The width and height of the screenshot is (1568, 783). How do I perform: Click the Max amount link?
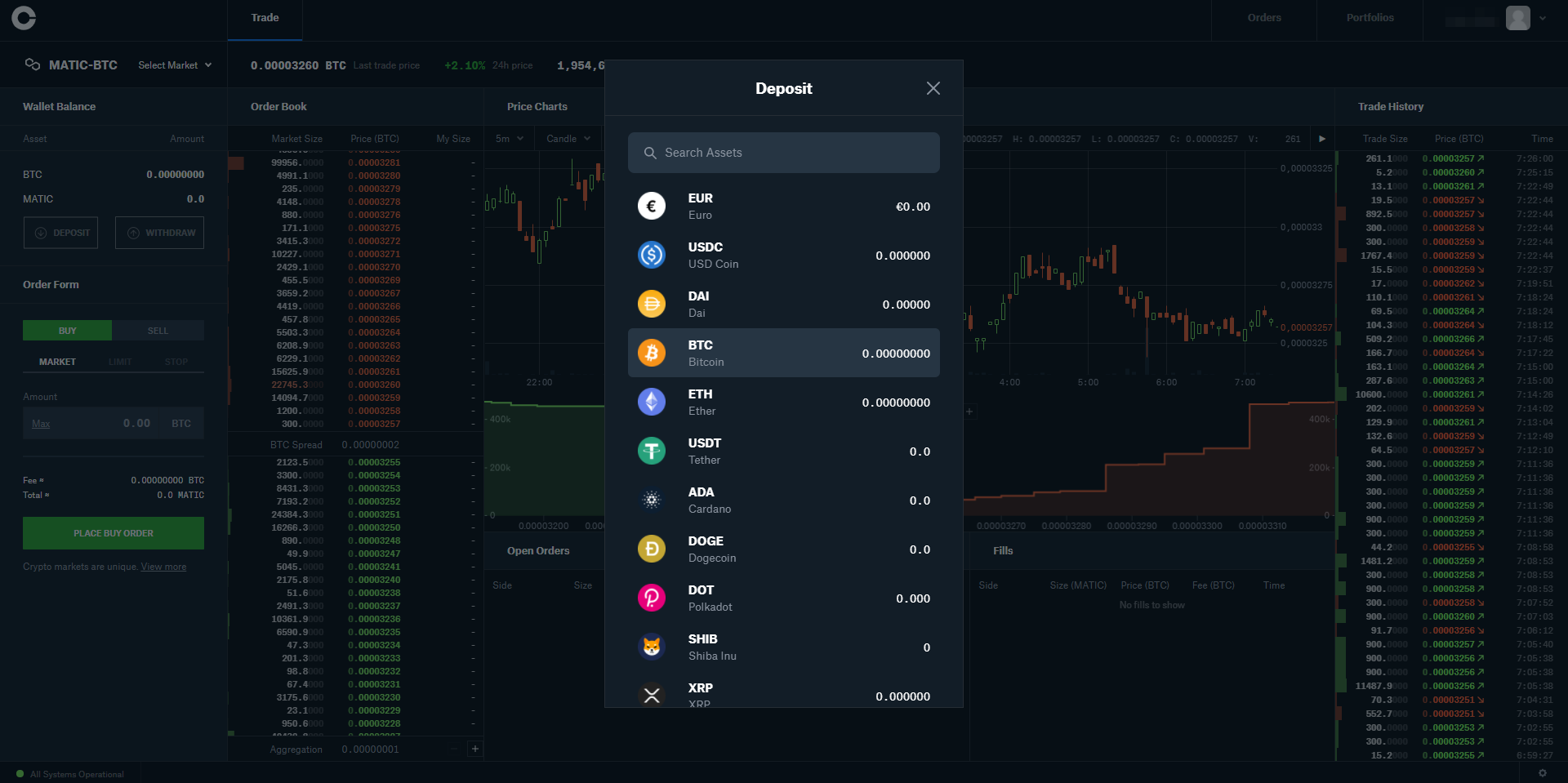pos(41,424)
